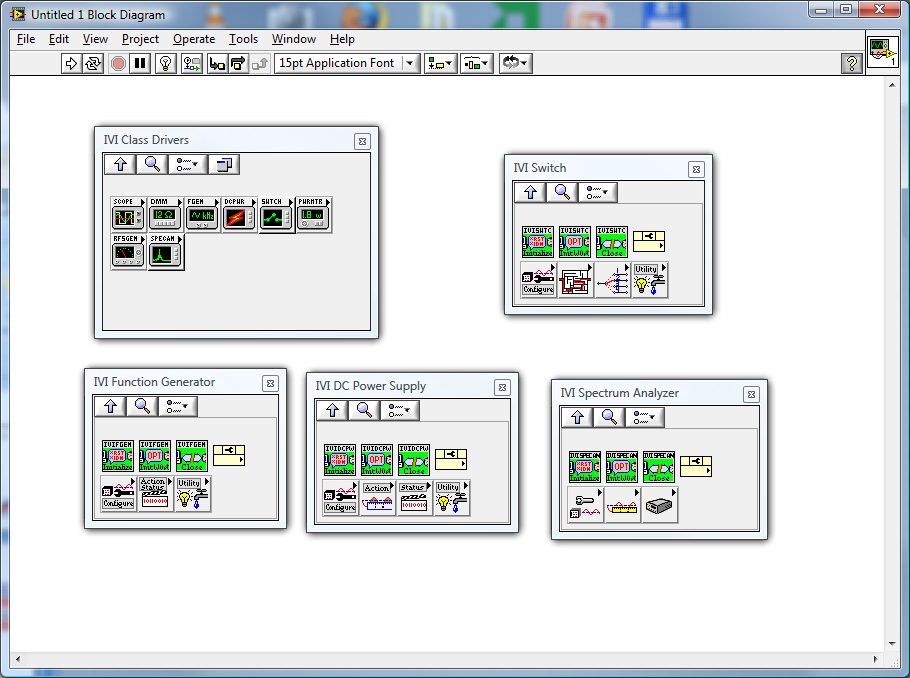910x678 pixels.
Task: Select IviSwtch Close VI
Action: point(612,241)
